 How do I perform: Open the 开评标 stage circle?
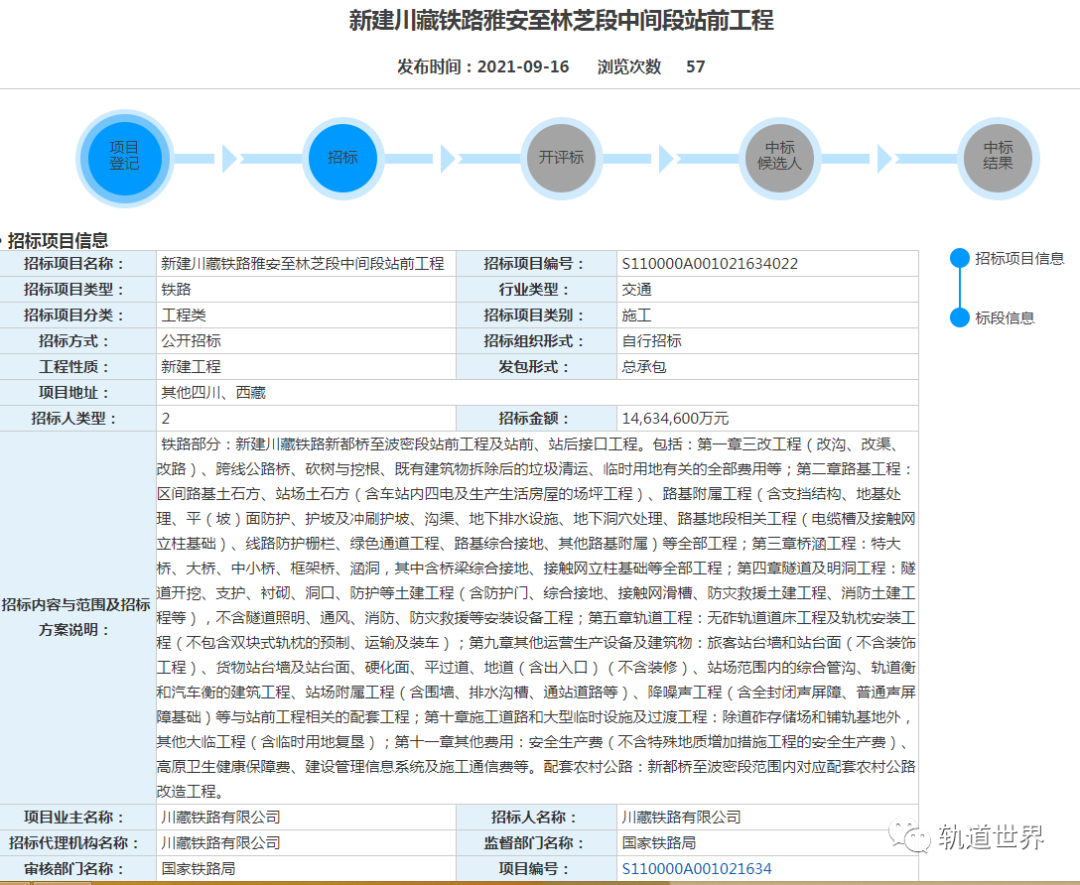560,157
